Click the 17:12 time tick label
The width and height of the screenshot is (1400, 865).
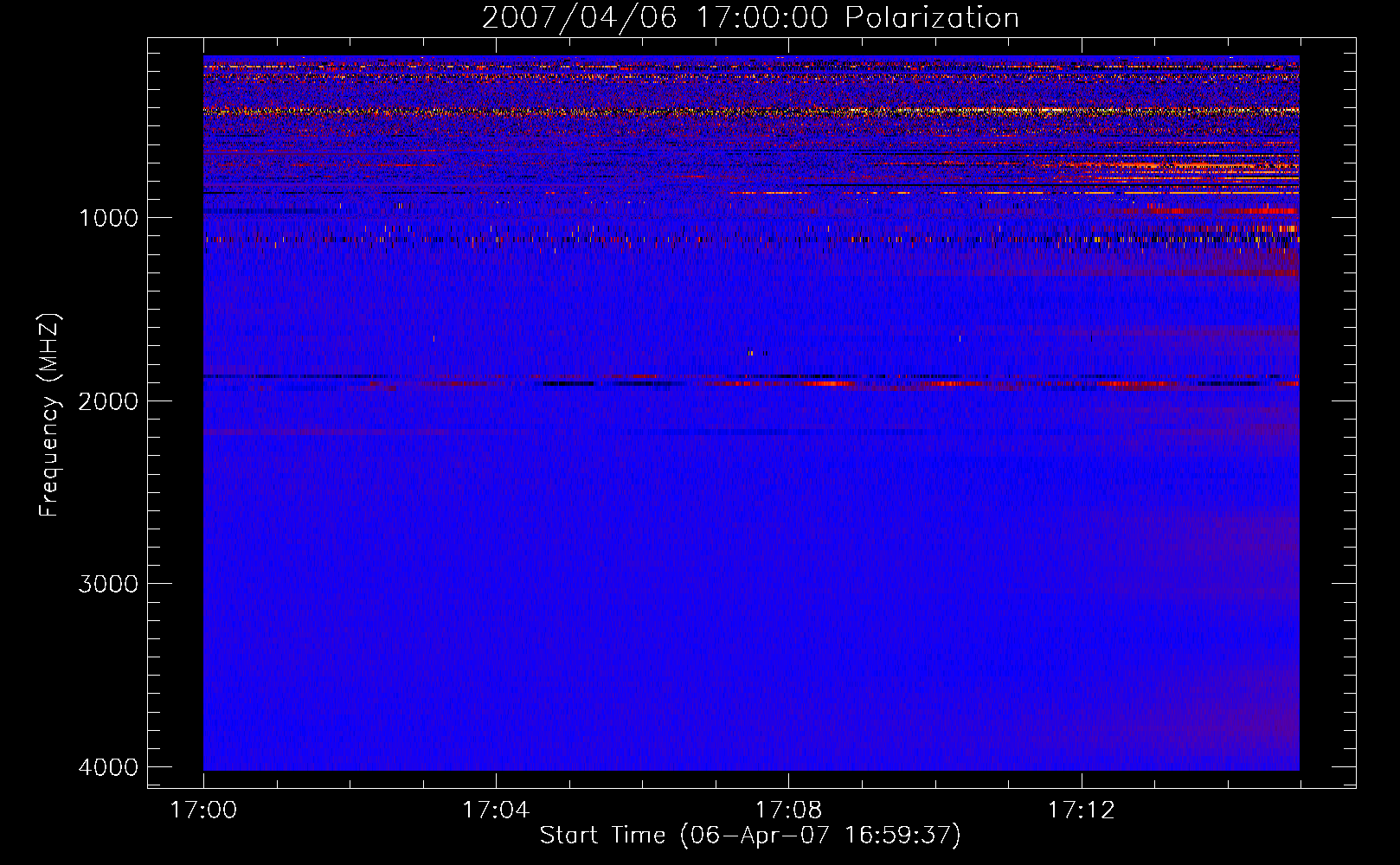1082,810
